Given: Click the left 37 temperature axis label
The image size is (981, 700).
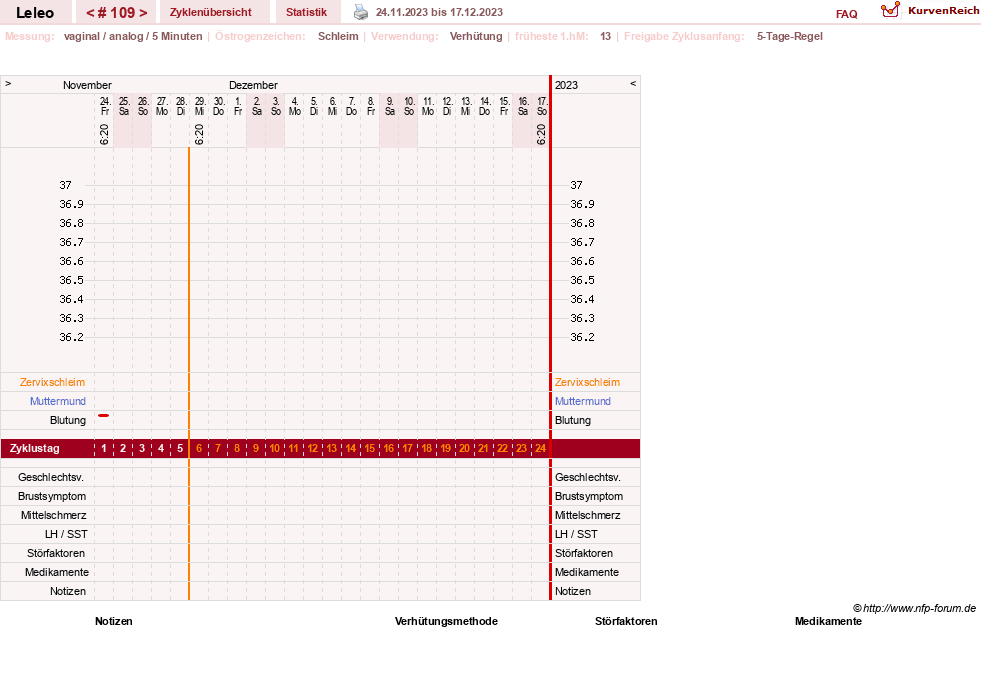Looking at the screenshot, I should [66, 185].
